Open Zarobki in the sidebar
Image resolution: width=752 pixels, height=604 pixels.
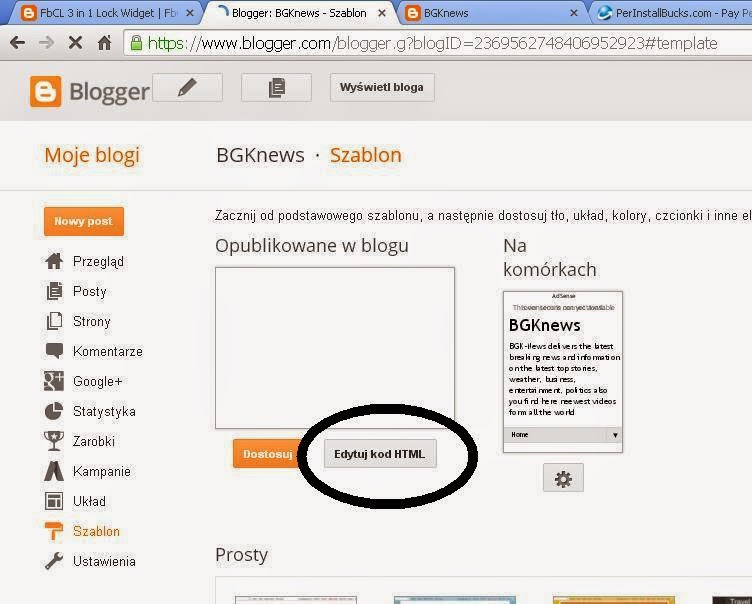click(x=94, y=441)
